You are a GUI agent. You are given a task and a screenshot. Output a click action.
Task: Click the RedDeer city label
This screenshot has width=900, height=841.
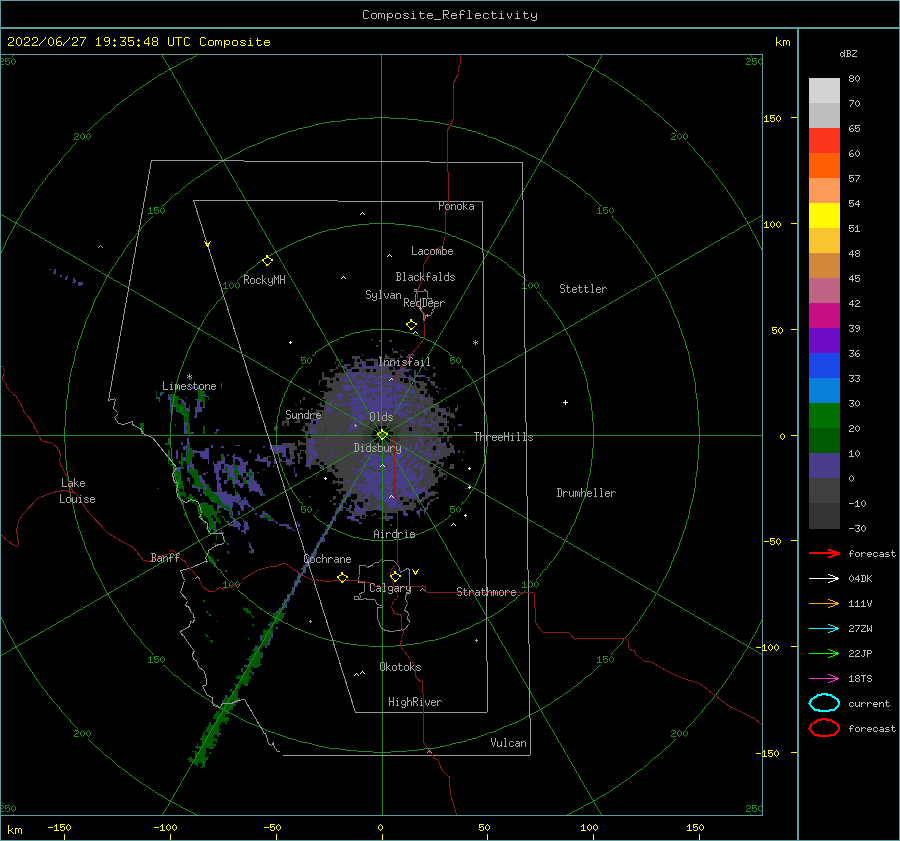pyautogui.click(x=424, y=303)
